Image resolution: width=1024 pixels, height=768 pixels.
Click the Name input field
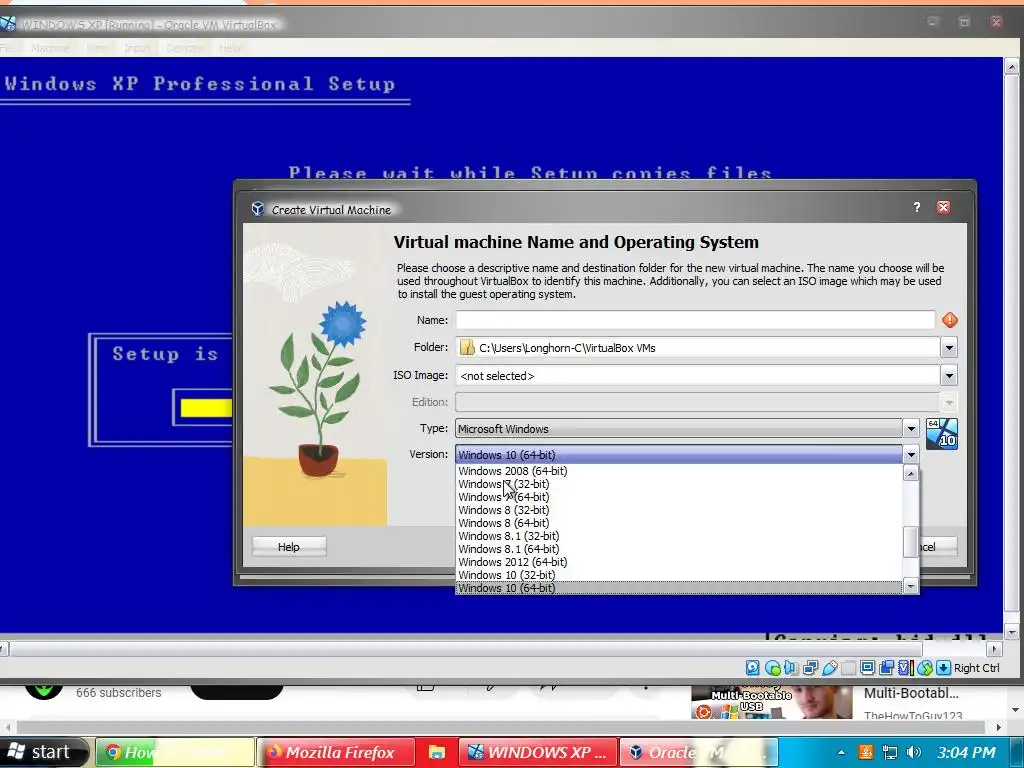695,320
